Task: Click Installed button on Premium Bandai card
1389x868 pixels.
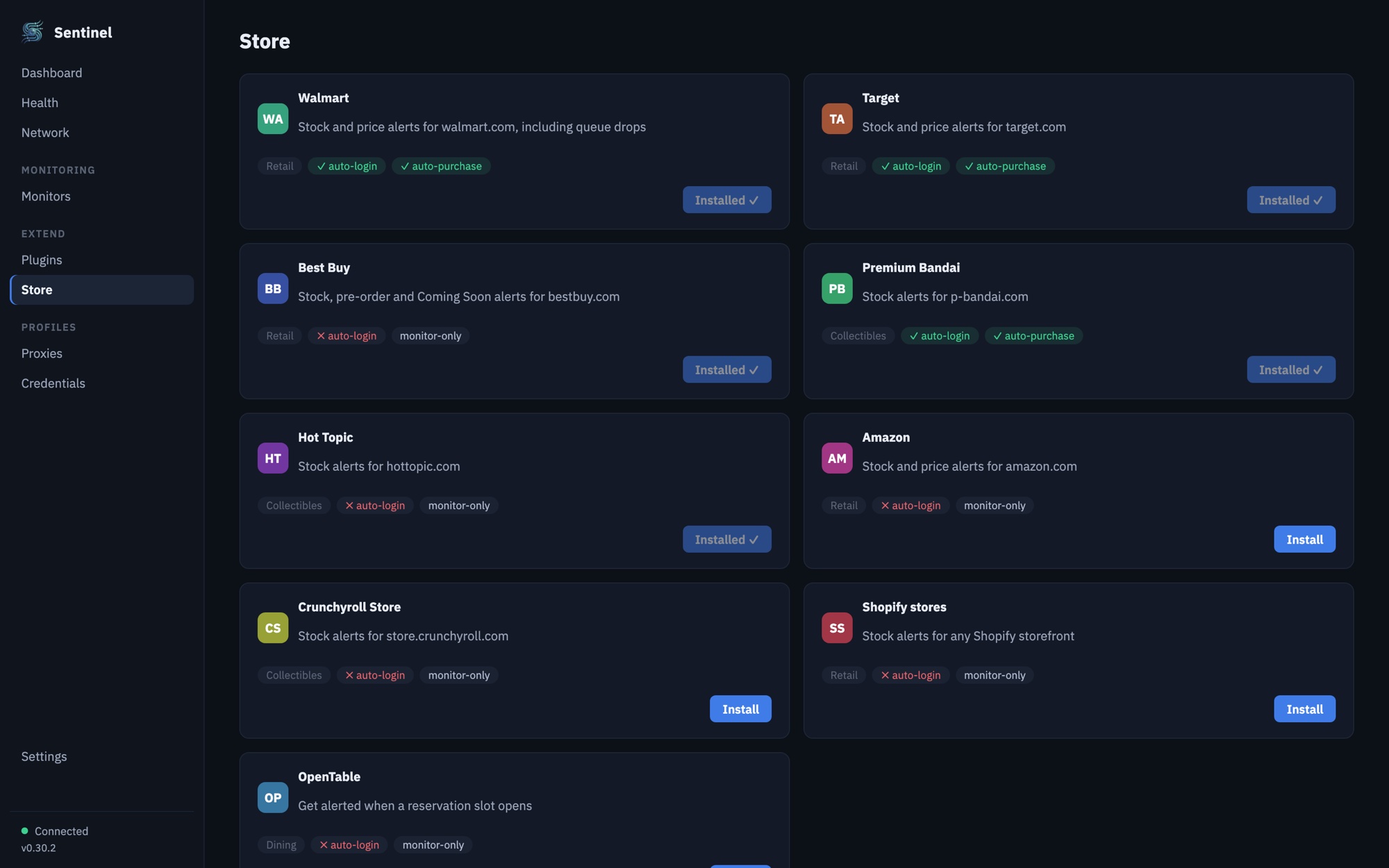Action: 1291,369
